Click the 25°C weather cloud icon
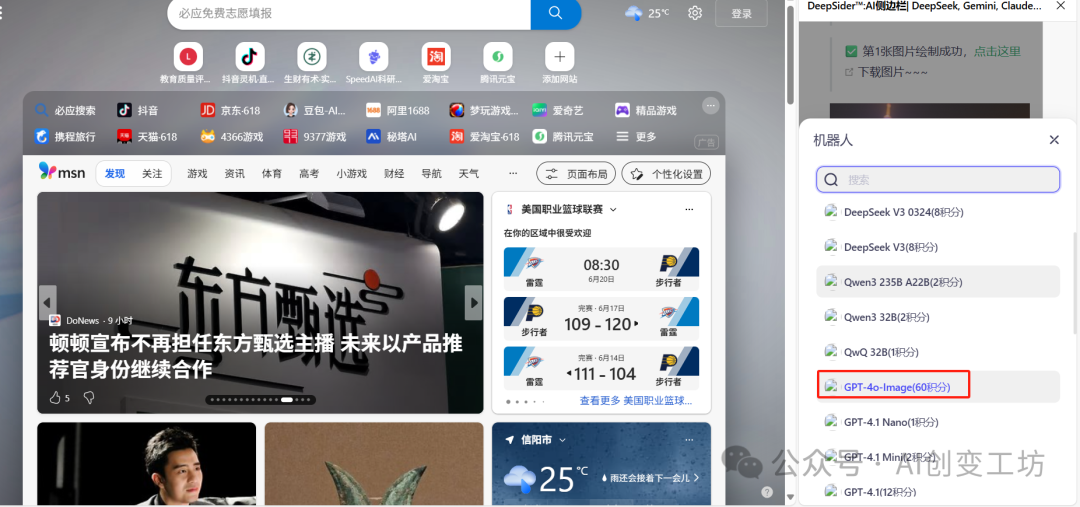The image size is (1080, 507). (x=634, y=12)
